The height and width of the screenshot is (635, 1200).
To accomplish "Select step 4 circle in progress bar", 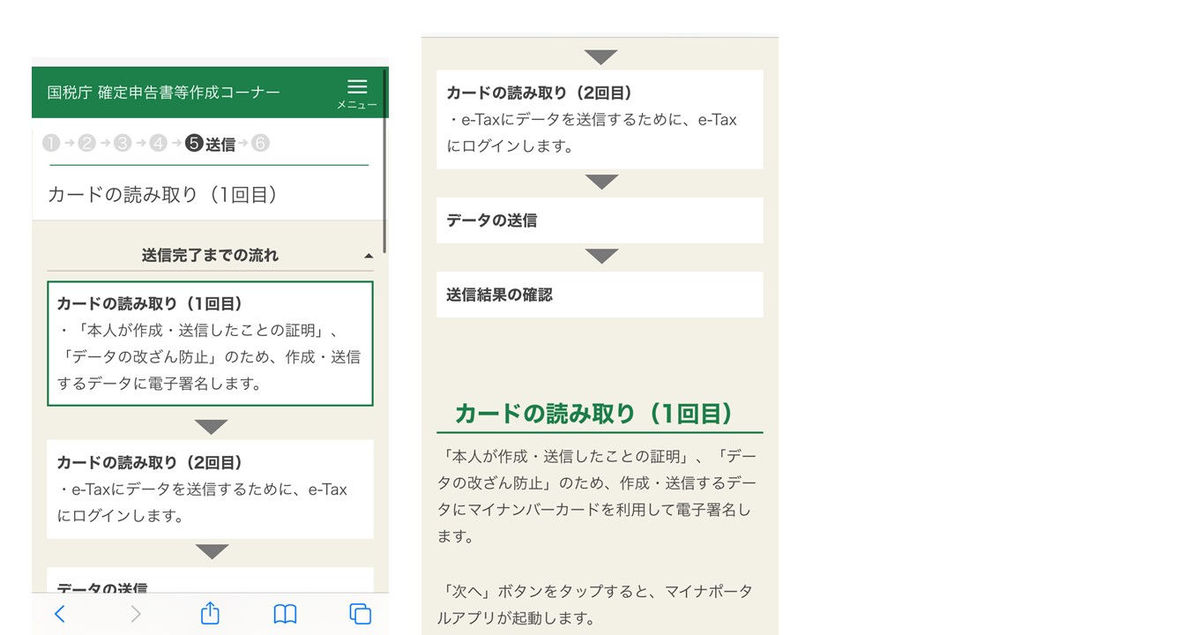I will [x=158, y=143].
